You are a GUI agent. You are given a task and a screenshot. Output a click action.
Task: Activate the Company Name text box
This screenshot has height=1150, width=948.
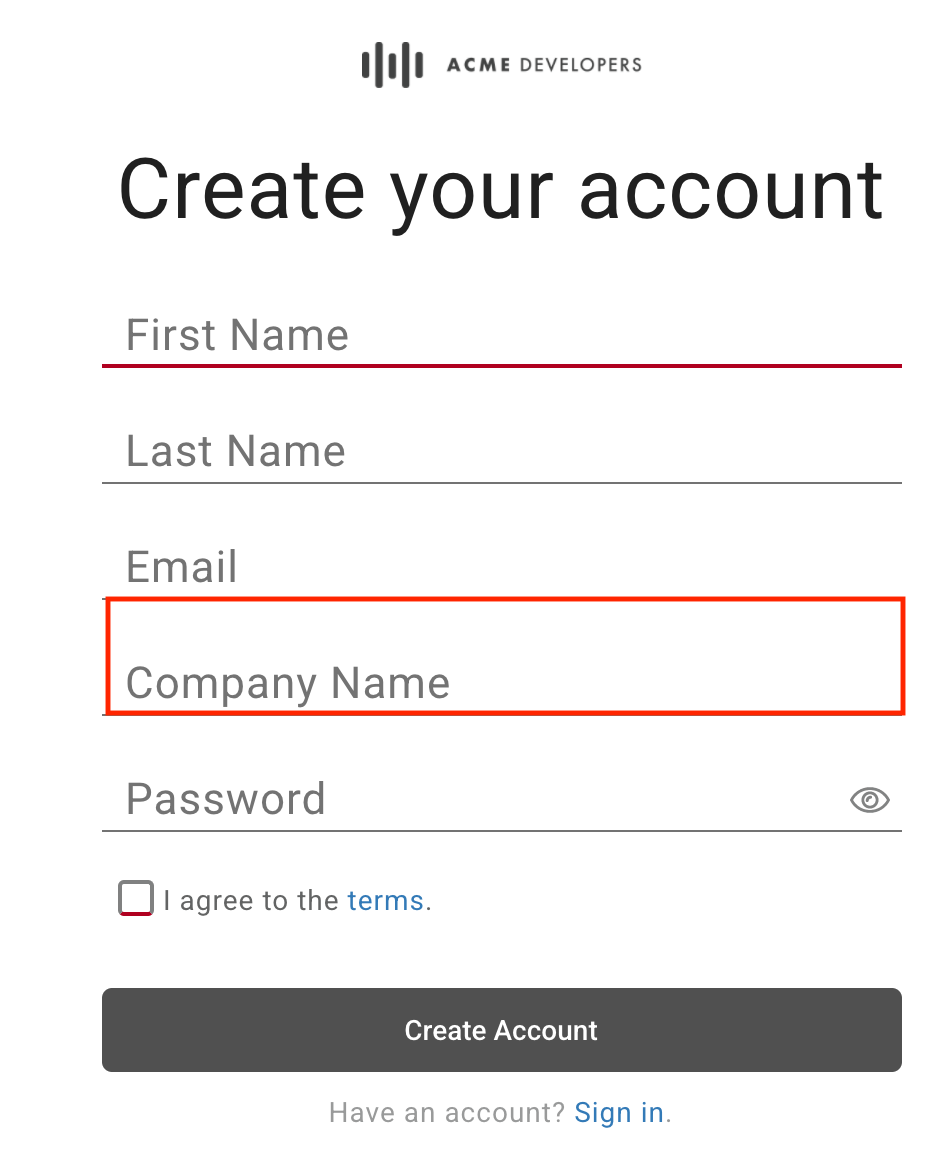[x=500, y=683]
